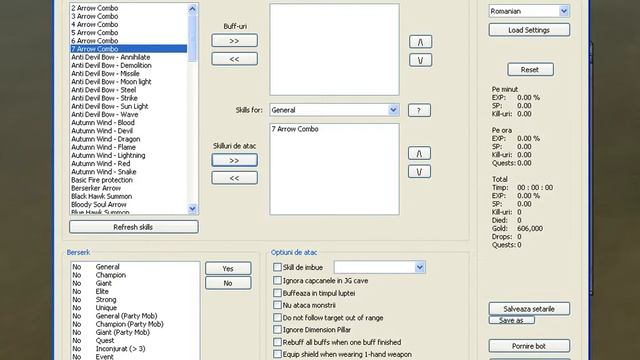This screenshot has width=640, height=360.
Task: Enable Nu ataca monstrii option
Action: (x=277, y=305)
